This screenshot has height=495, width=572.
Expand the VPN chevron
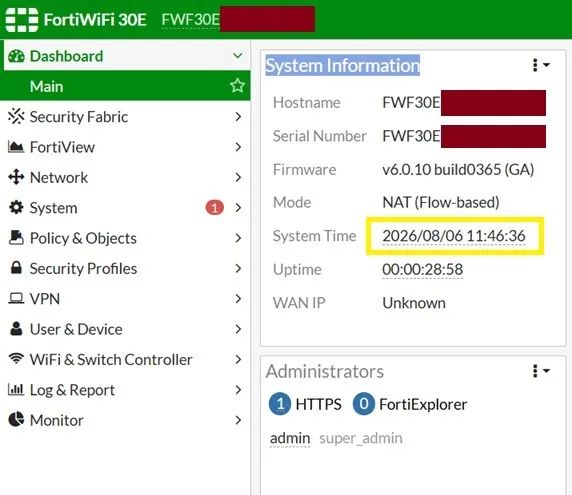[239, 299]
